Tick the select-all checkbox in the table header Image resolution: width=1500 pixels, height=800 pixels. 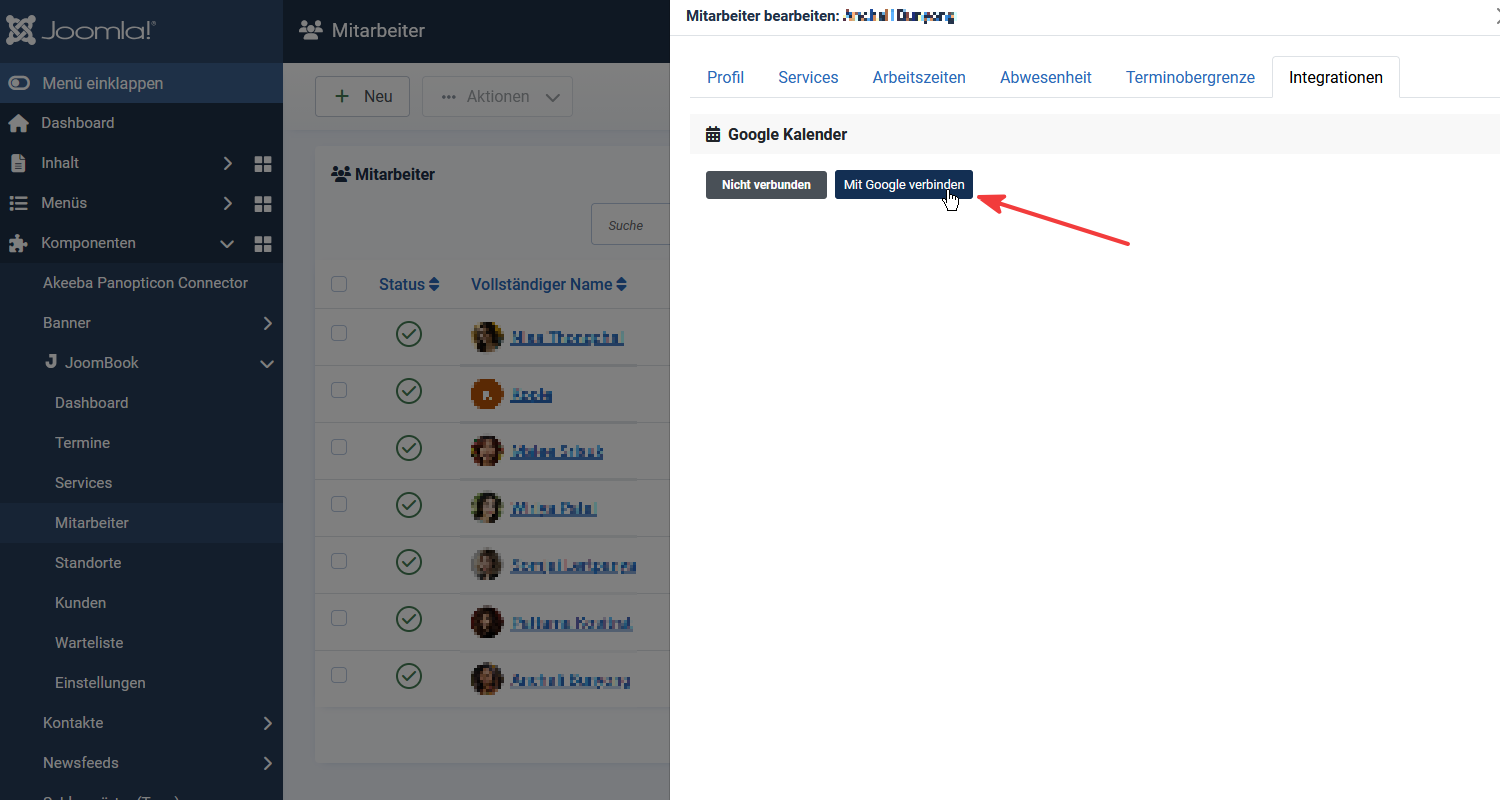coord(339,284)
